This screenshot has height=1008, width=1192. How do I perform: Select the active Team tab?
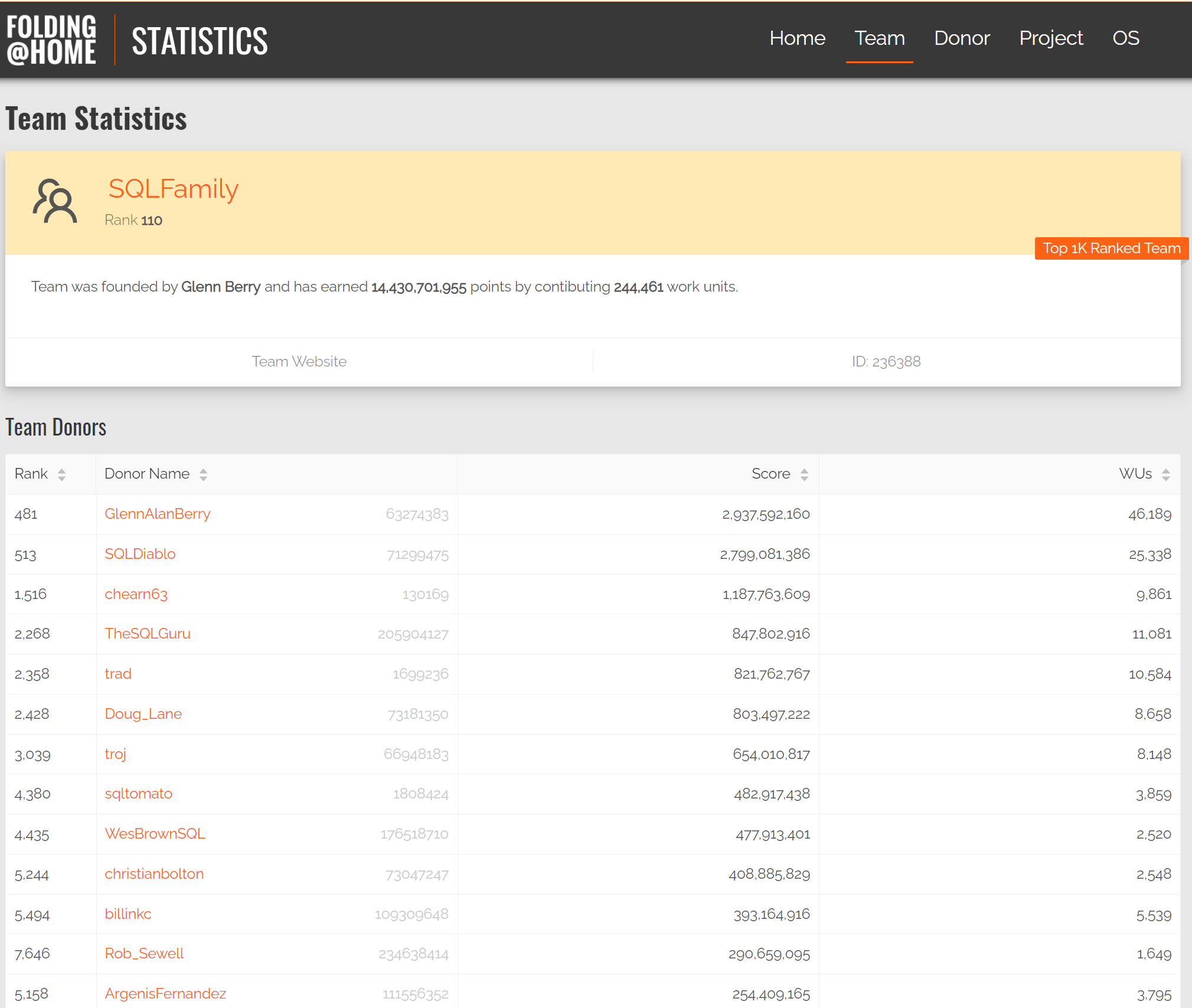point(879,38)
